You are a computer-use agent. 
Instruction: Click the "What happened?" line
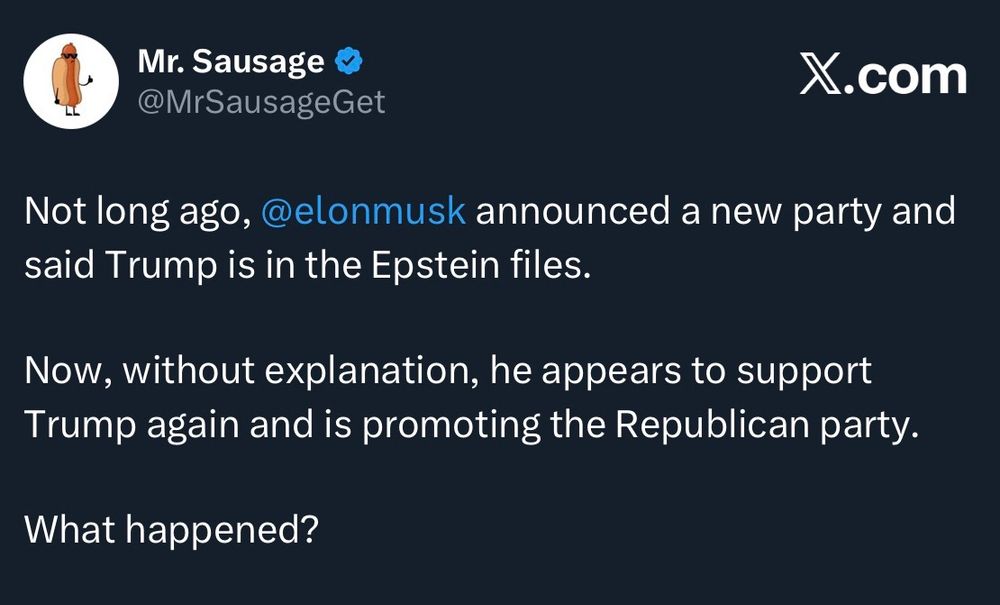(170, 529)
